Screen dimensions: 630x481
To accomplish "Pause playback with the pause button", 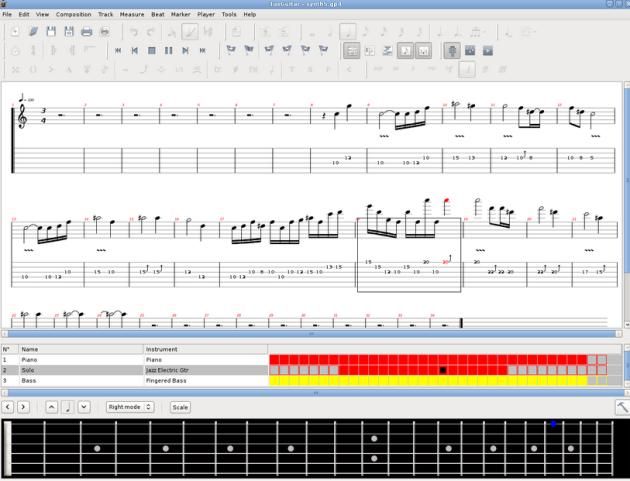I will coord(169,50).
